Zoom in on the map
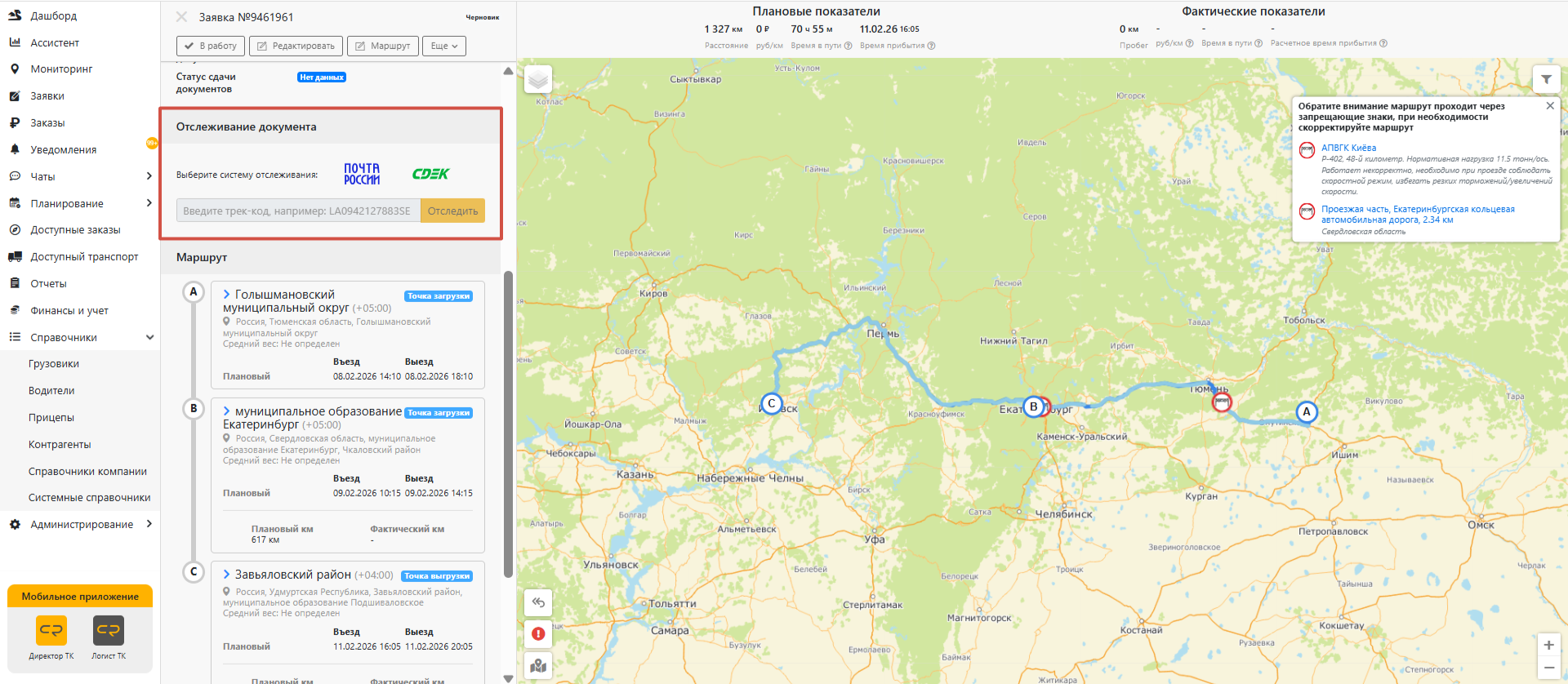1568x684 pixels. click(1548, 645)
